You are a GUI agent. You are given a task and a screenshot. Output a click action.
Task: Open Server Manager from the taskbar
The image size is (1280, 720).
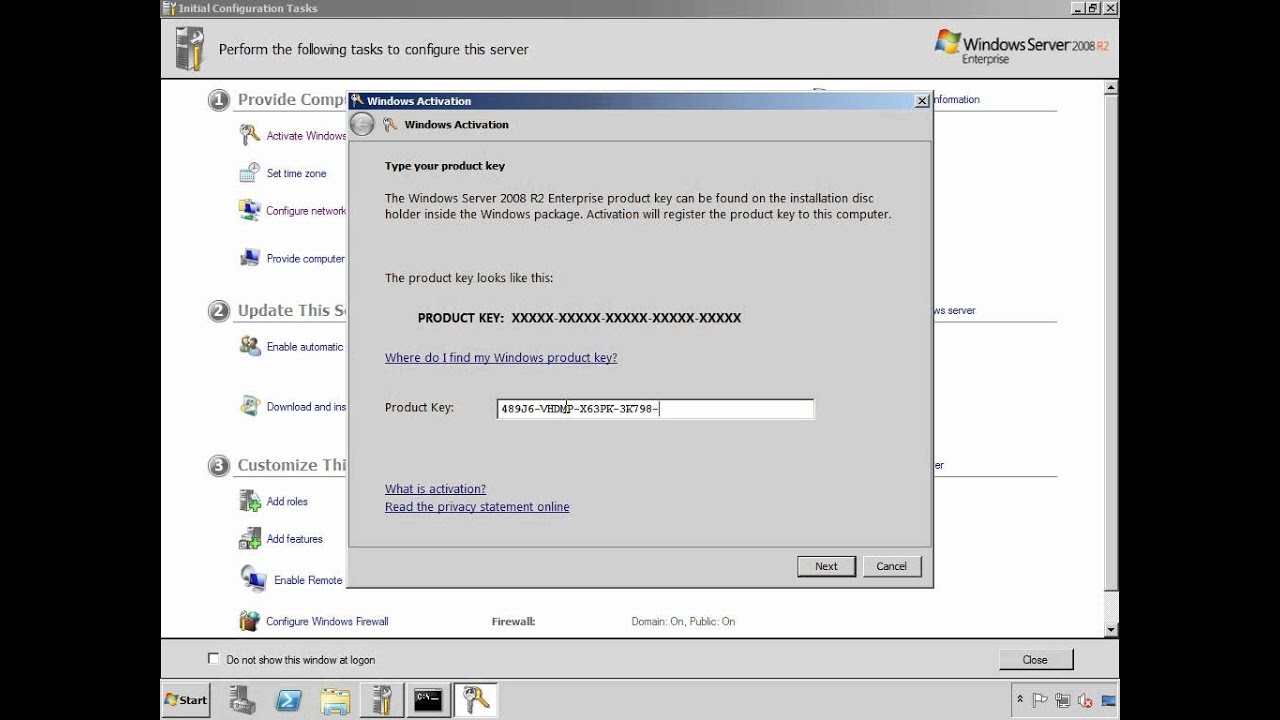tap(243, 700)
